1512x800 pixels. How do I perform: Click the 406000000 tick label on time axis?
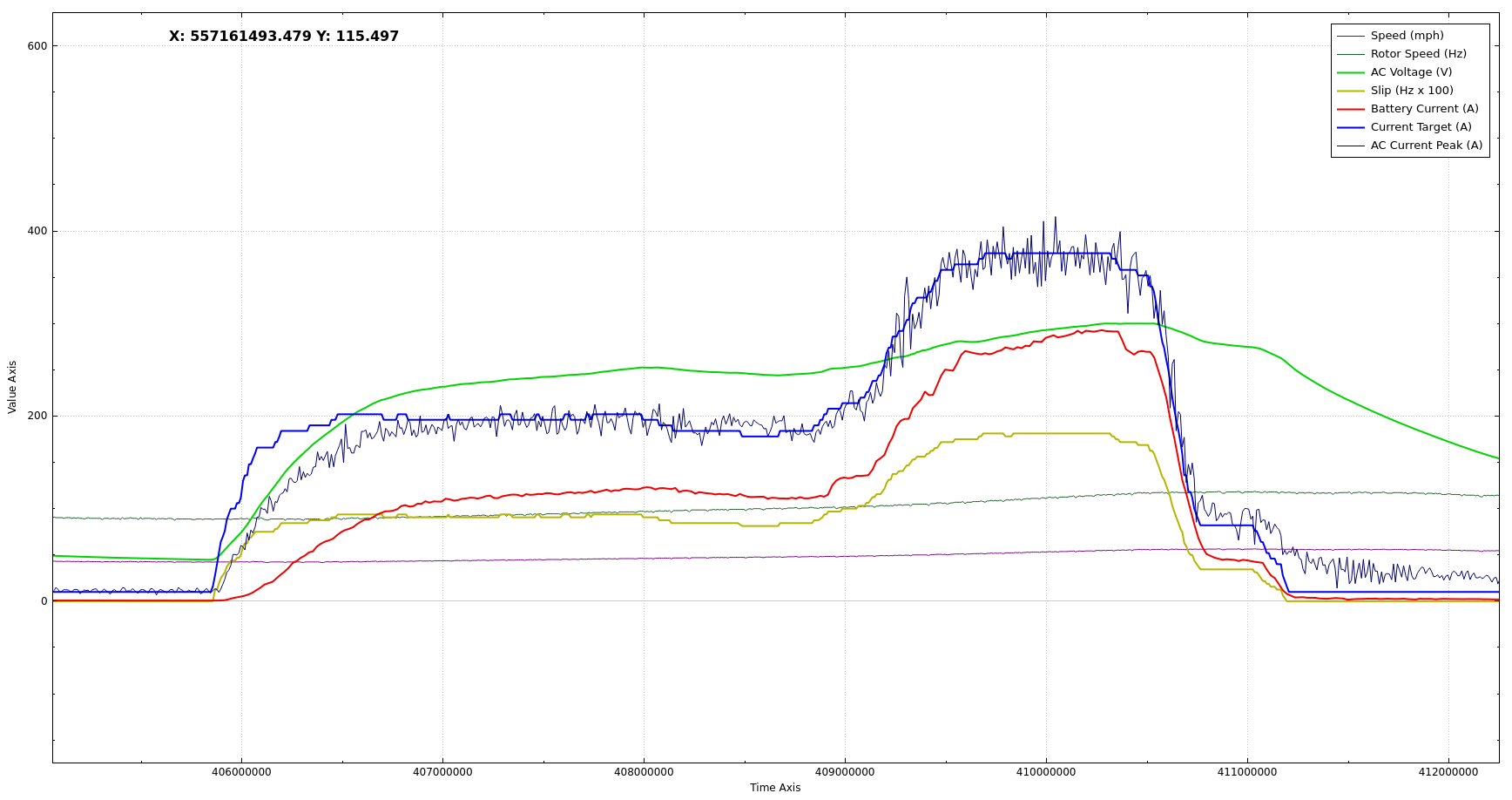tap(241, 772)
